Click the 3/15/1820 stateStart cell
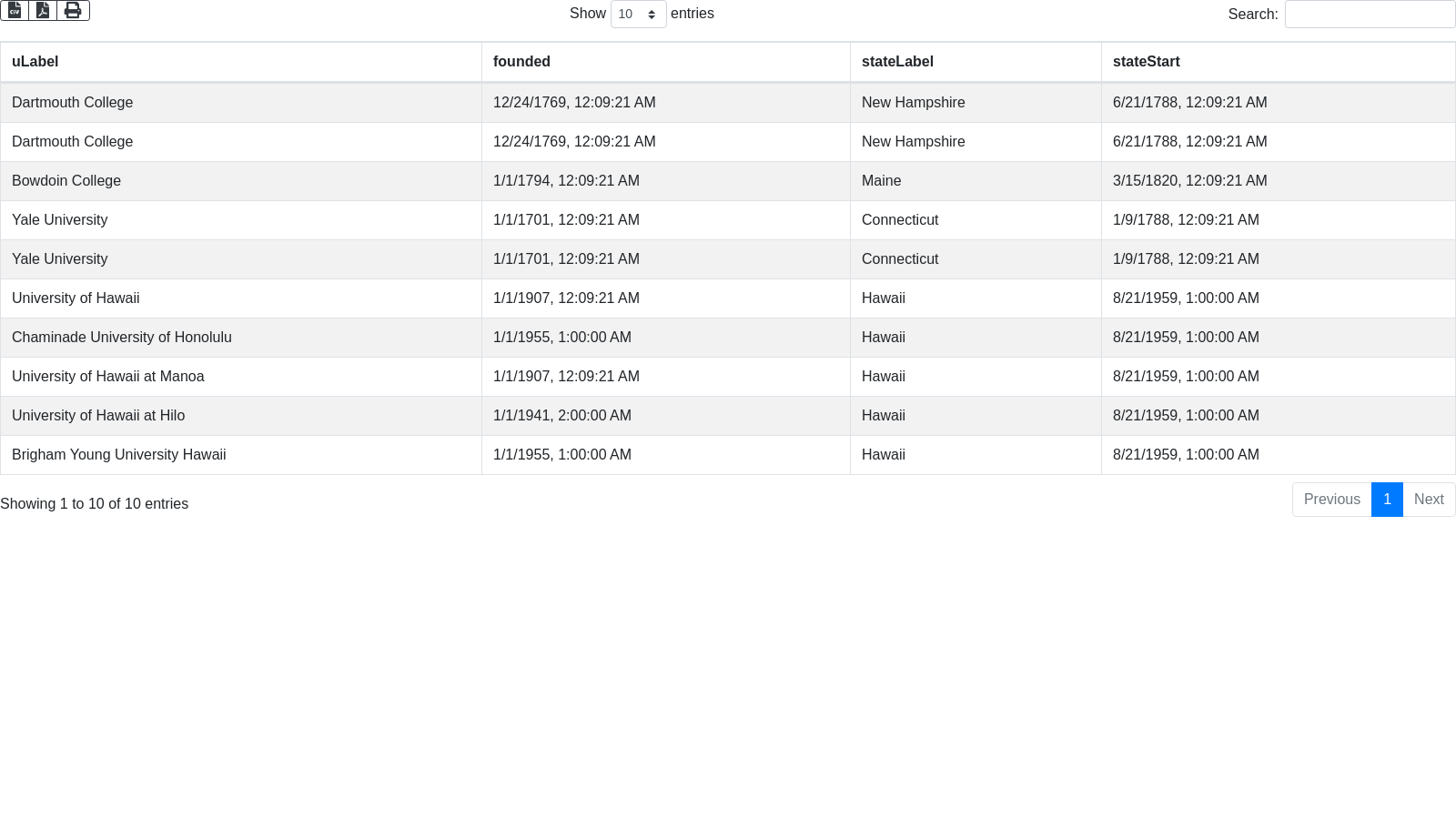1456x819 pixels. pos(1189,181)
